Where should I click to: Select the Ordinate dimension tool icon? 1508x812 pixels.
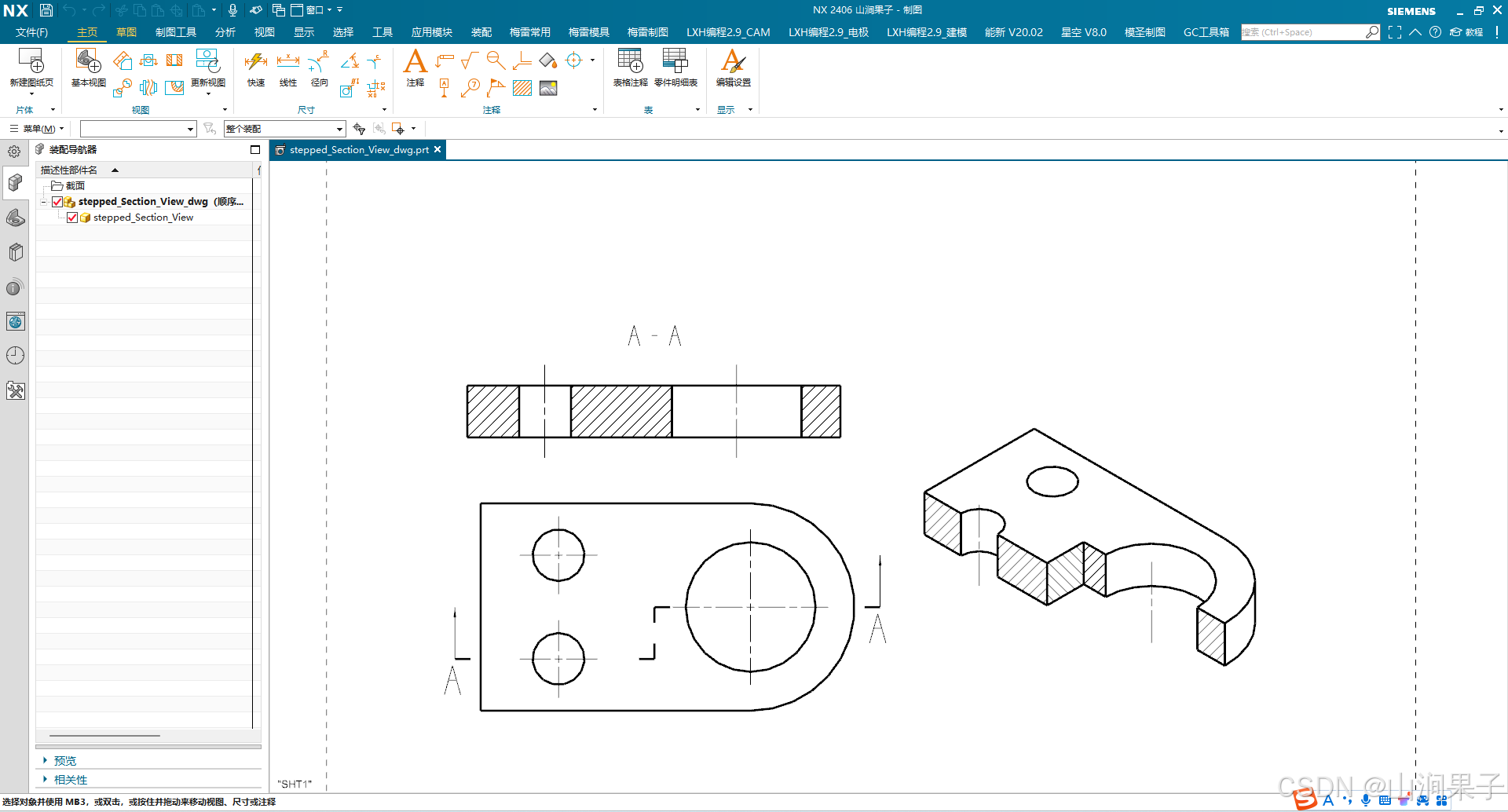point(376,88)
